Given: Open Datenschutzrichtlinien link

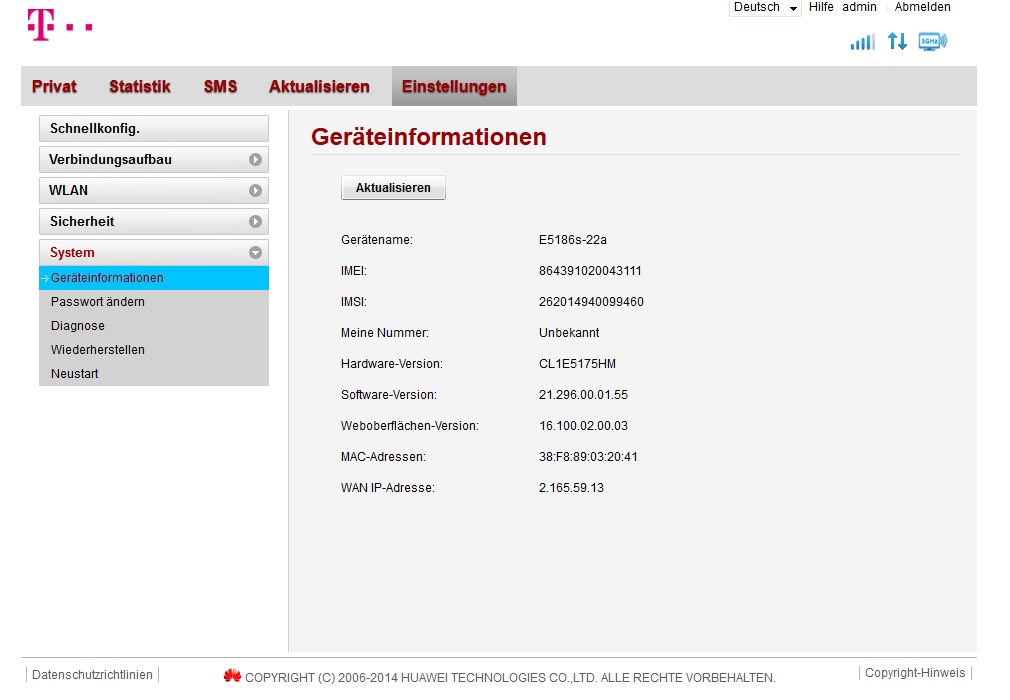Looking at the screenshot, I should 92,674.
